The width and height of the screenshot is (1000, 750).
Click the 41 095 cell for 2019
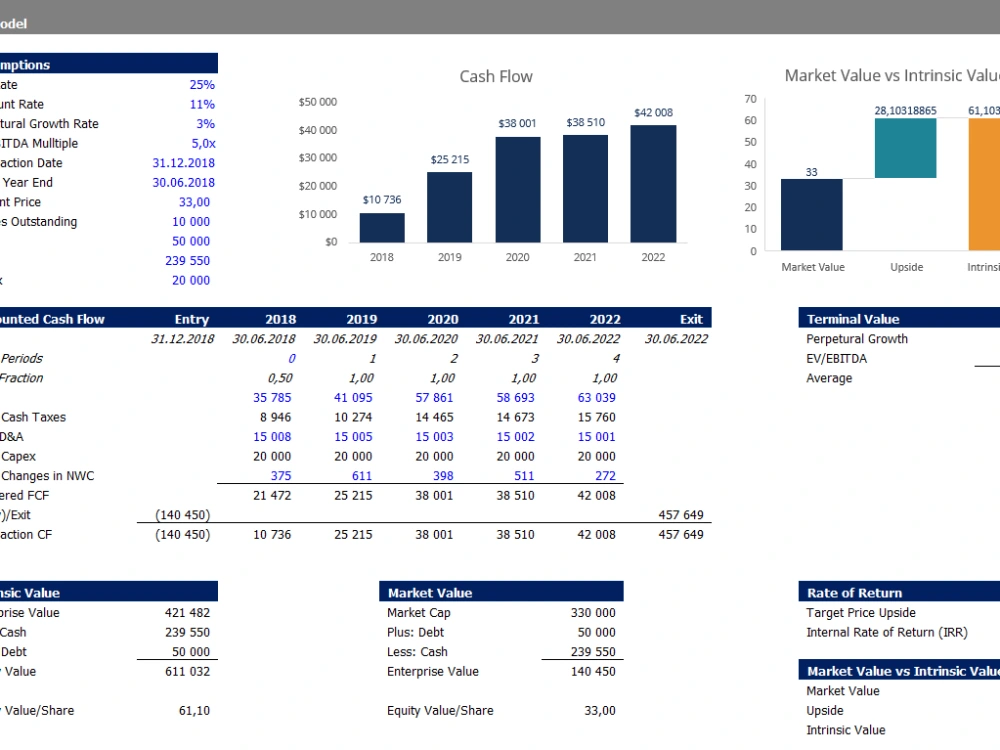click(353, 398)
